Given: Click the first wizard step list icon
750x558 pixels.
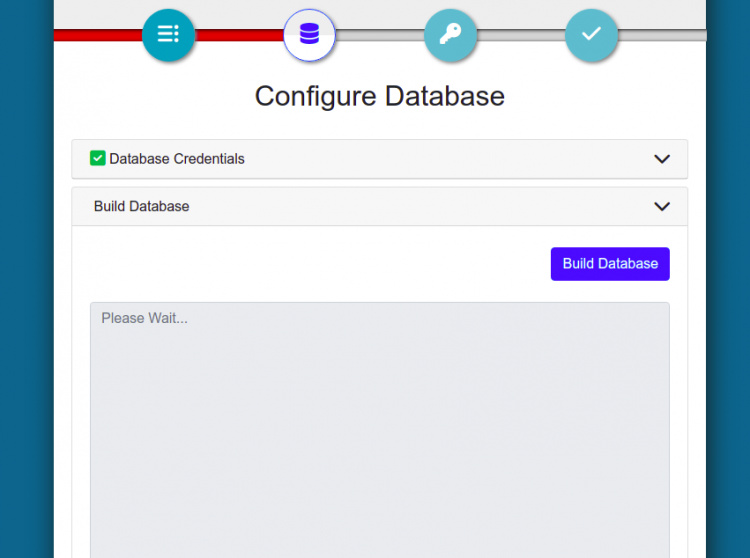Looking at the screenshot, I should 168,35.
